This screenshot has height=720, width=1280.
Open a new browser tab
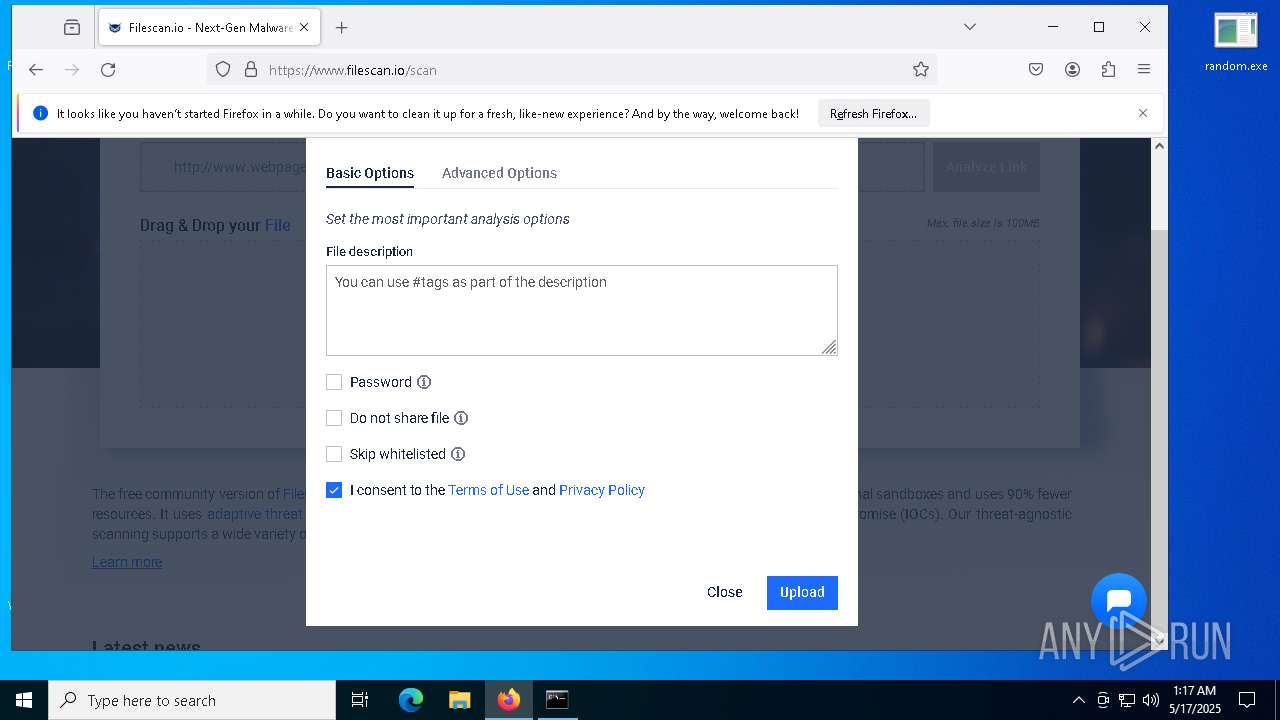click(x=341, y=28)
